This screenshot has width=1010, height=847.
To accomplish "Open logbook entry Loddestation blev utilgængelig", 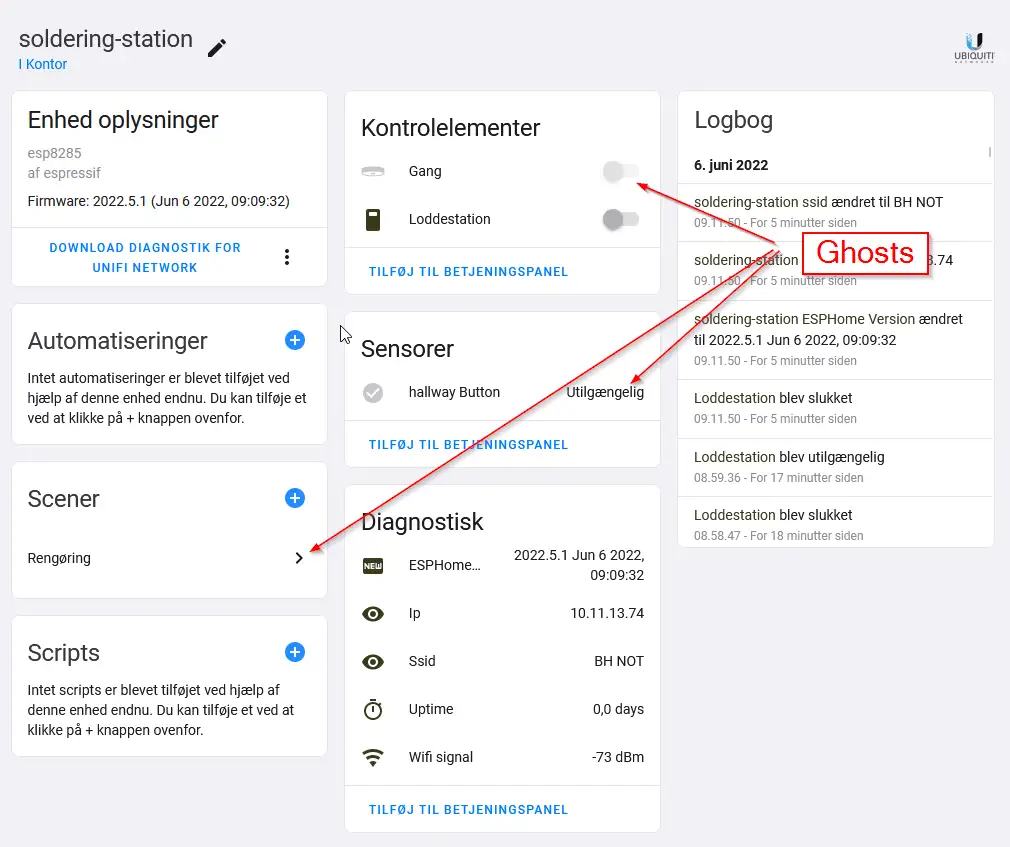I will tap(835, 467).
